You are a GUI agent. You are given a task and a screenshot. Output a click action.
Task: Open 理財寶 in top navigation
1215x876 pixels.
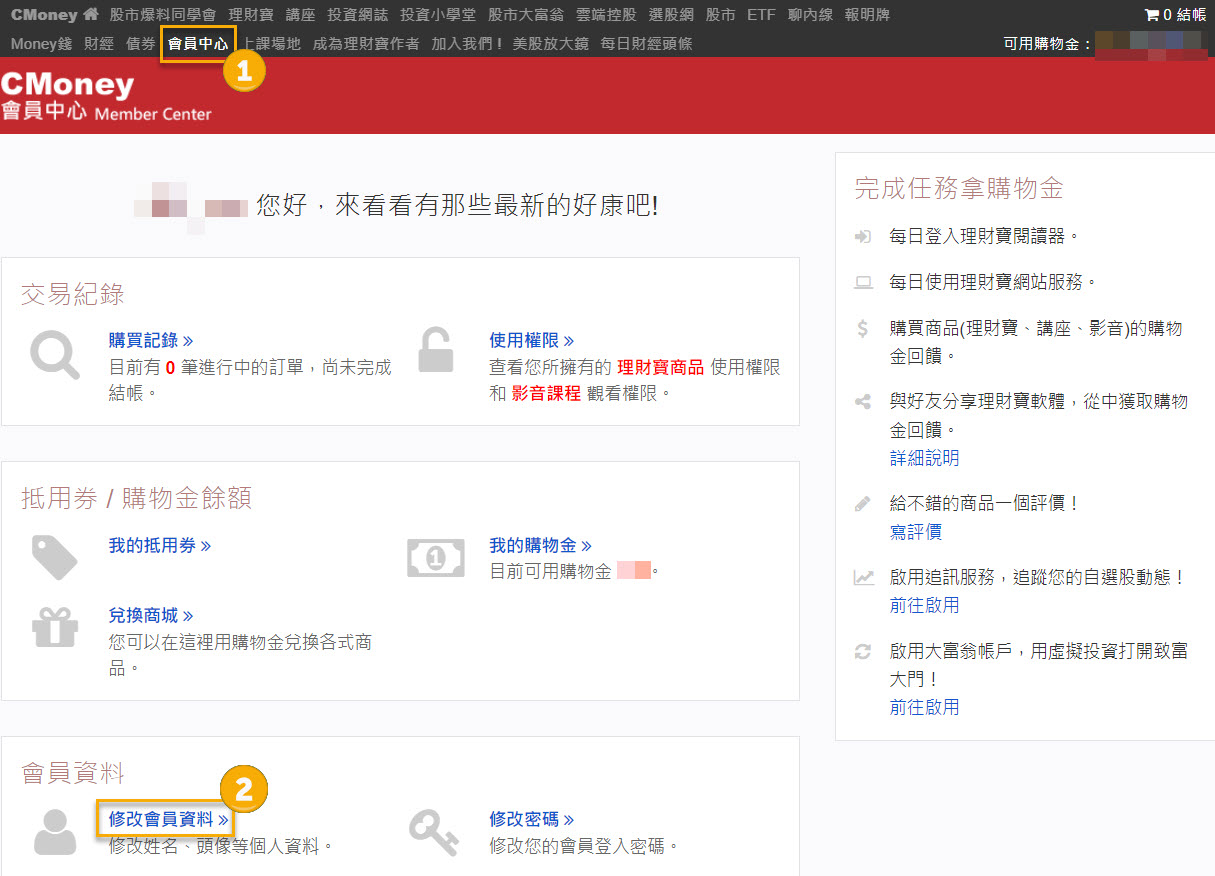click(250, 15)
